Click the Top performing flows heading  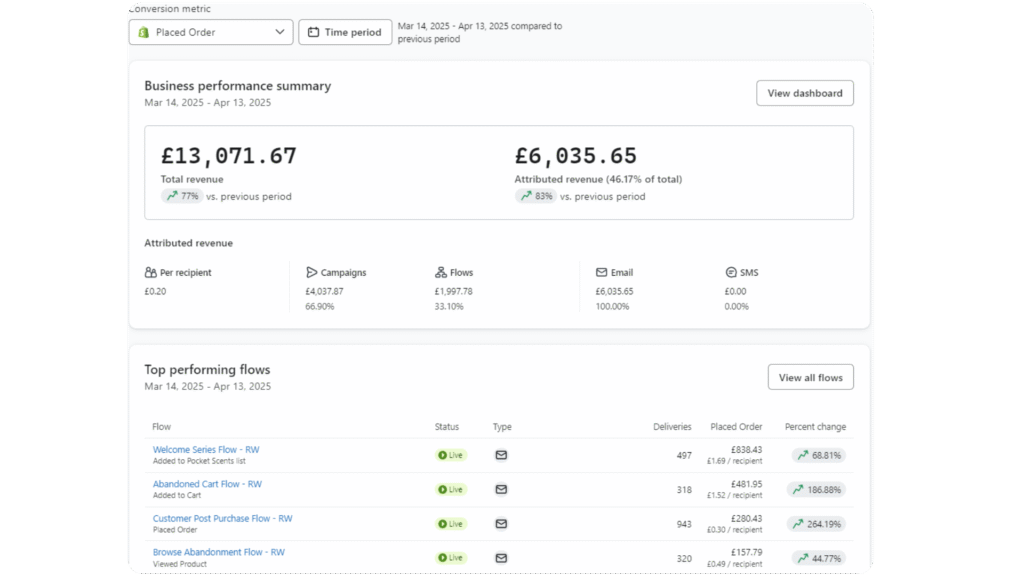[207, 370]
